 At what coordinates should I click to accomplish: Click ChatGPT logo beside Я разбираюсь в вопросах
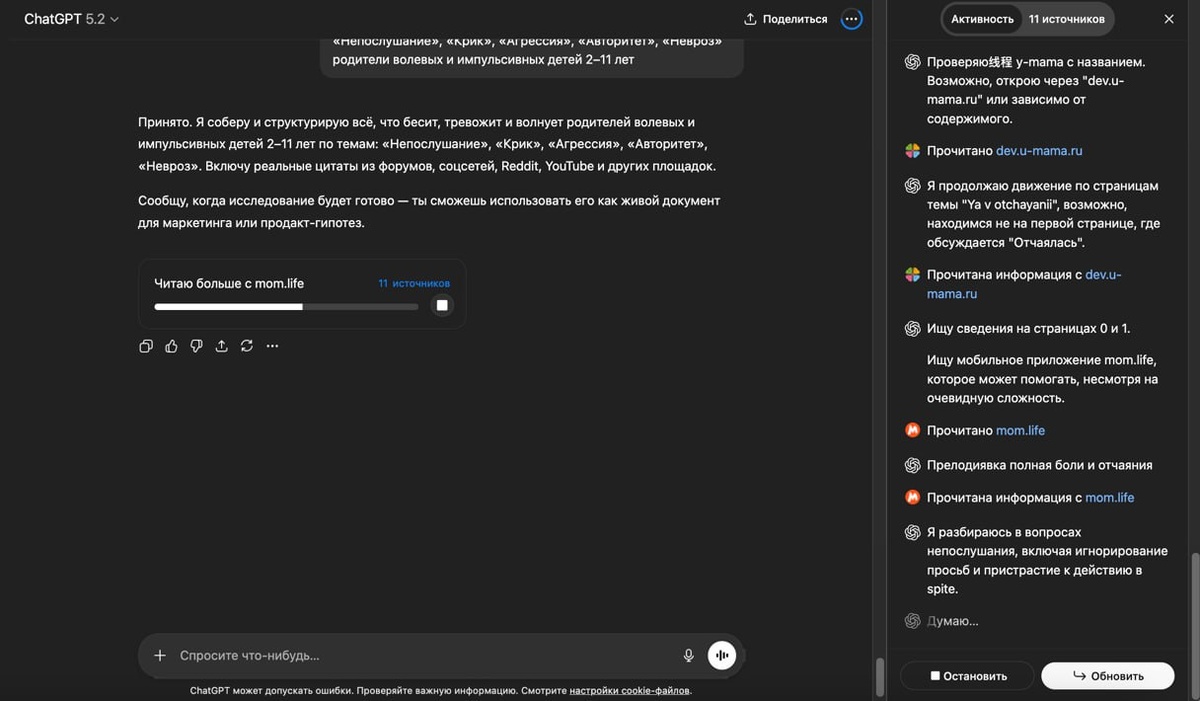pos(912,532)
